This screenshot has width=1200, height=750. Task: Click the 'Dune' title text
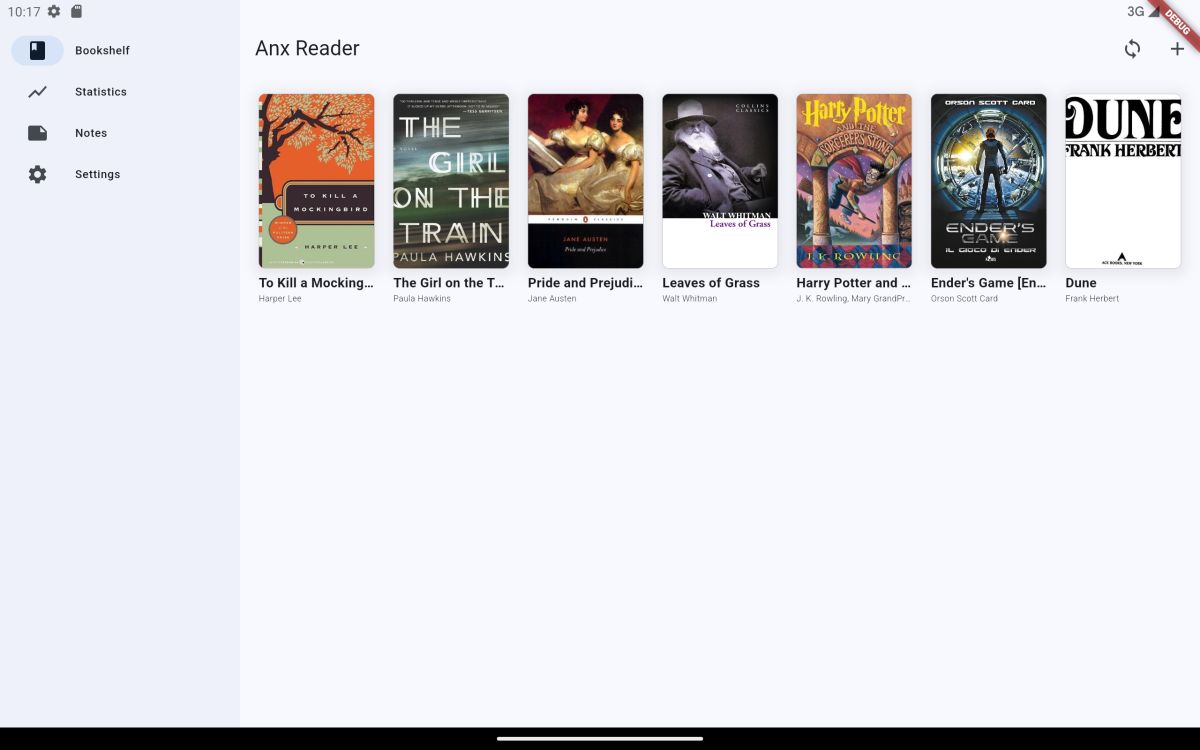[1081, 283]
